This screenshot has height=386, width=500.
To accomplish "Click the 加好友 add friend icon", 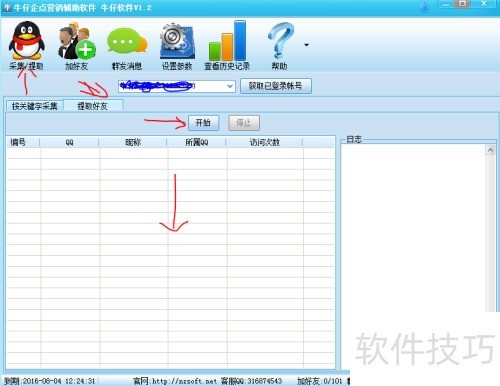I will coord(77,41).
